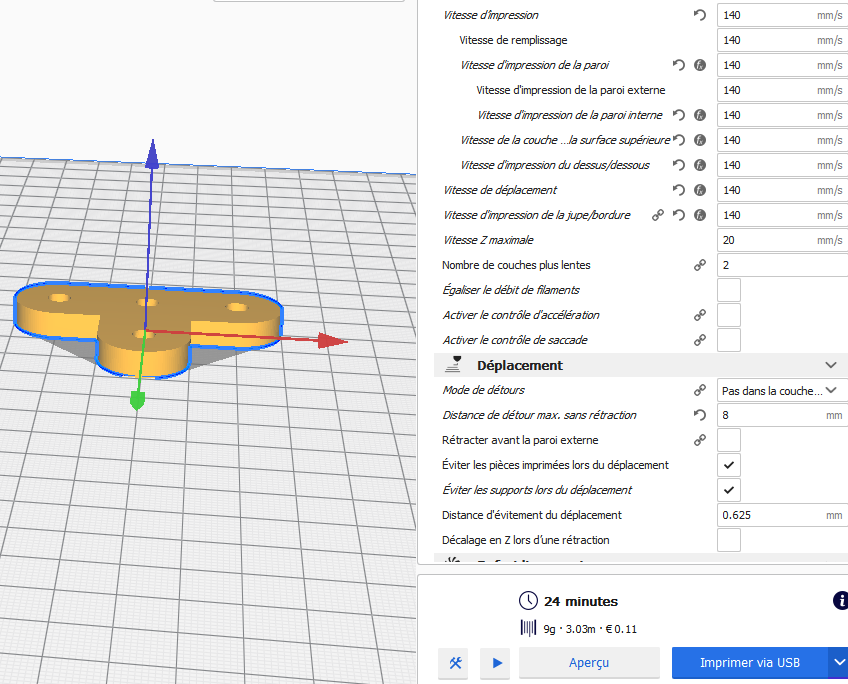Enable Décalage en Z lors d'une rétraction
Screen dimensions: 848x684
point(728,540)
